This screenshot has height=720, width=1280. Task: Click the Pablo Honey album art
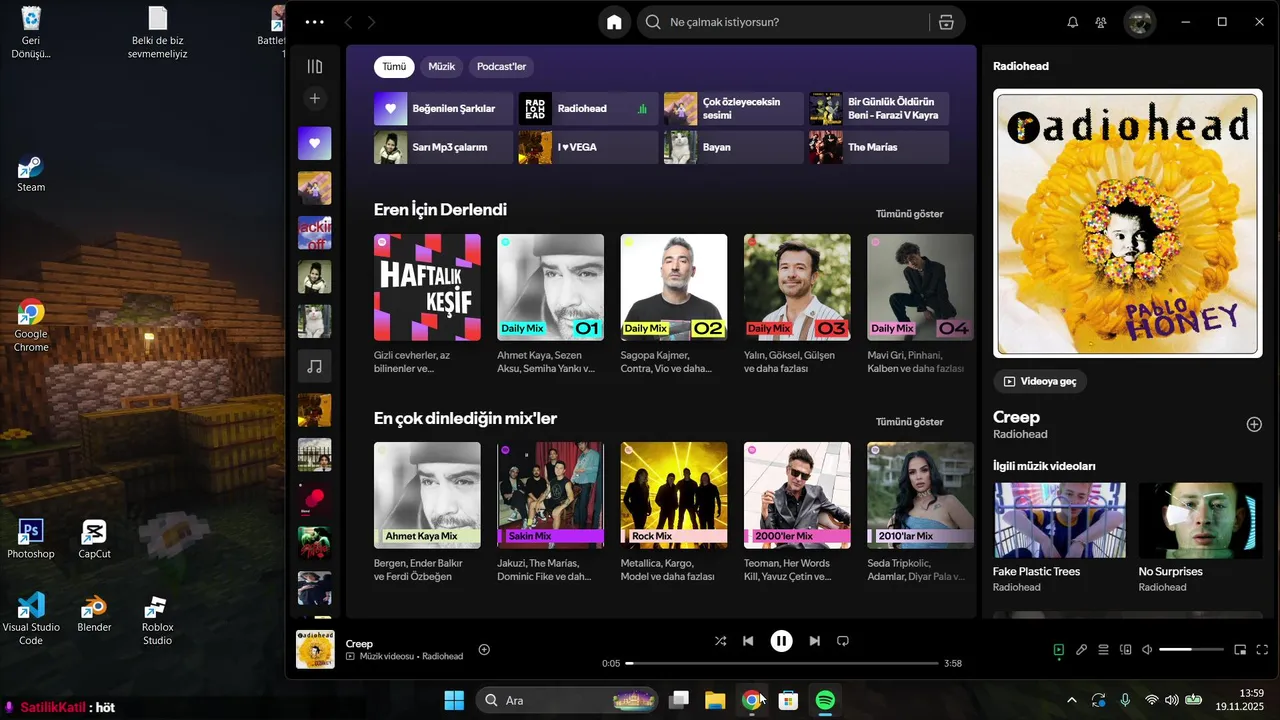point(1128,223)
